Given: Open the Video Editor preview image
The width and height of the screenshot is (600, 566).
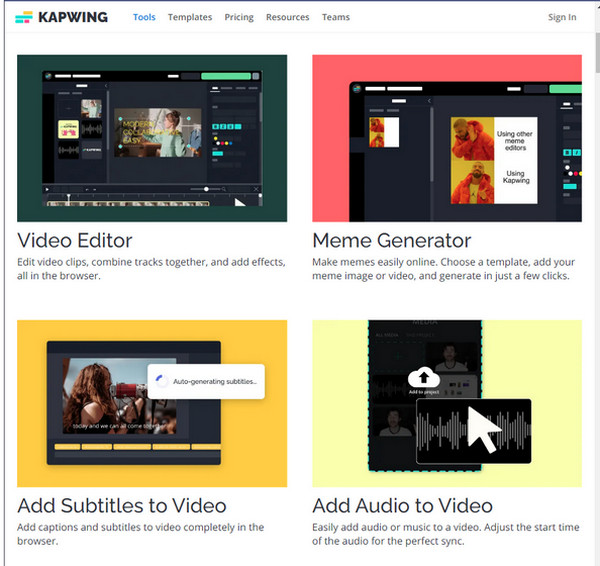Looking at the screenshot, I should [x=152, y=138].
